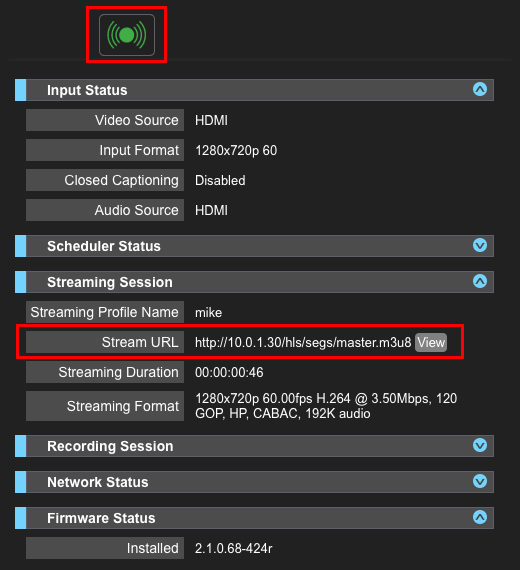
Task: Select the Input Status header bar
Action: click(x=254, y=90)
